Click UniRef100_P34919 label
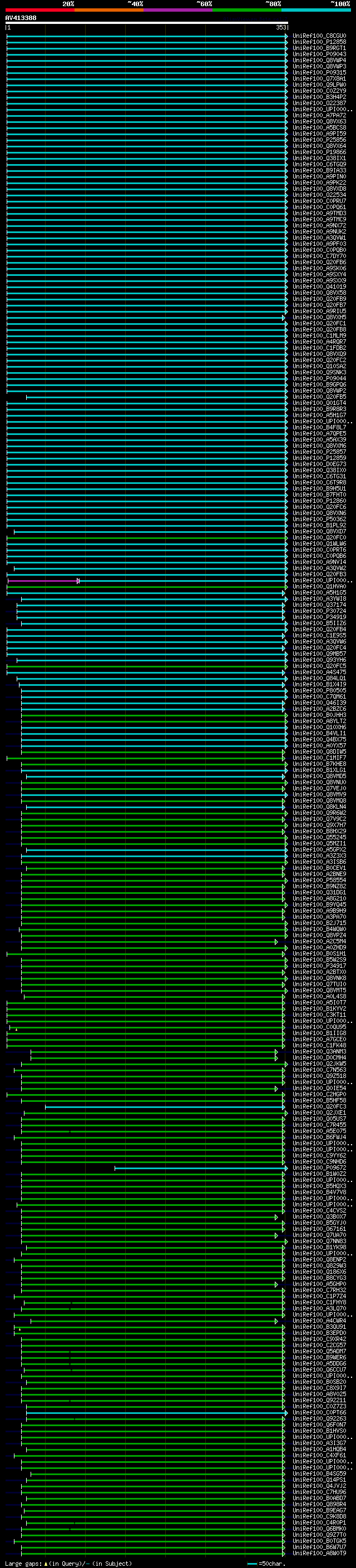The height and width of the screenshot is (1568, 356). tap(319, 617)
